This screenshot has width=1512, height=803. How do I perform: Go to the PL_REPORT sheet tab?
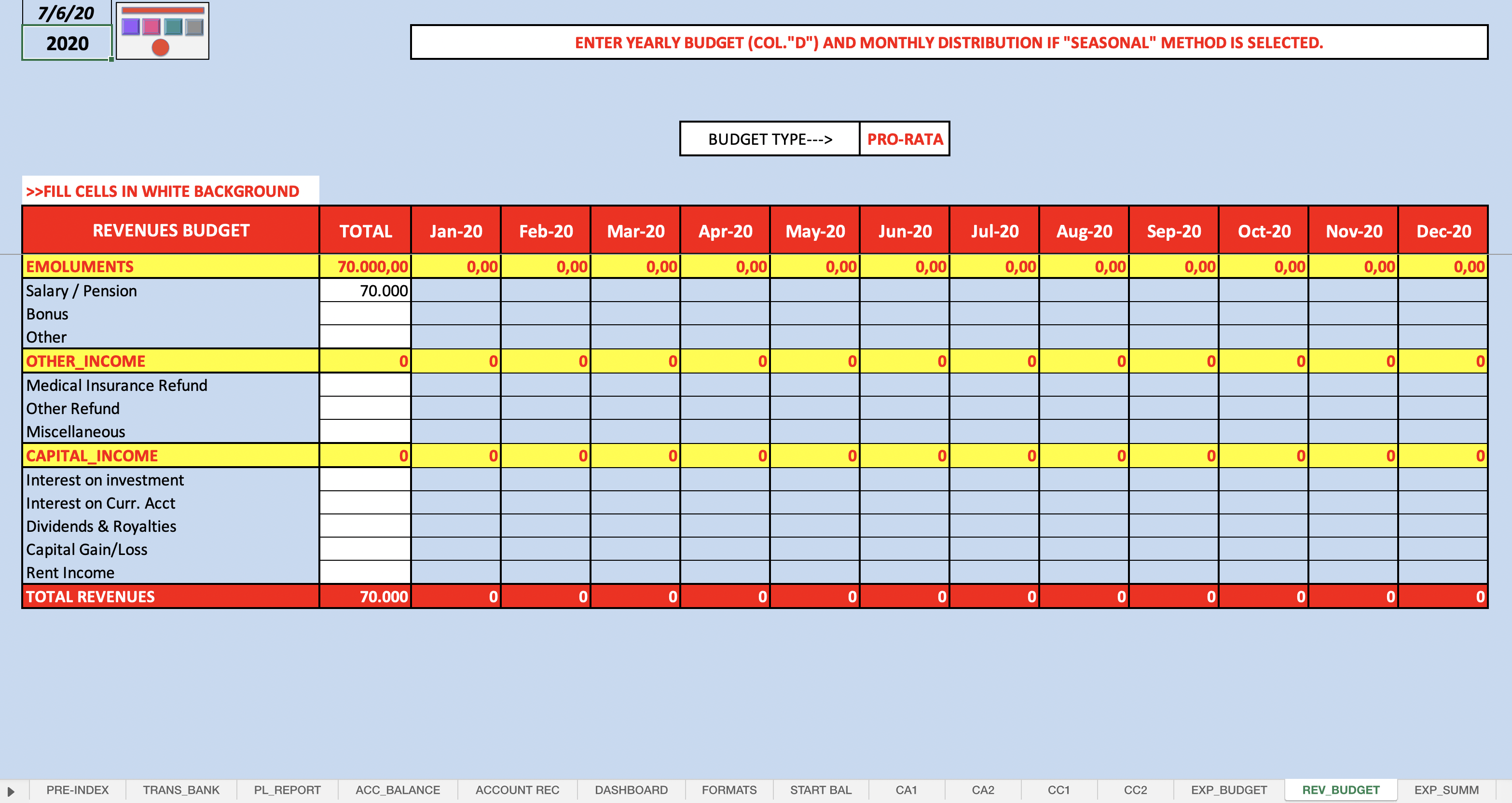coord(287,790)
